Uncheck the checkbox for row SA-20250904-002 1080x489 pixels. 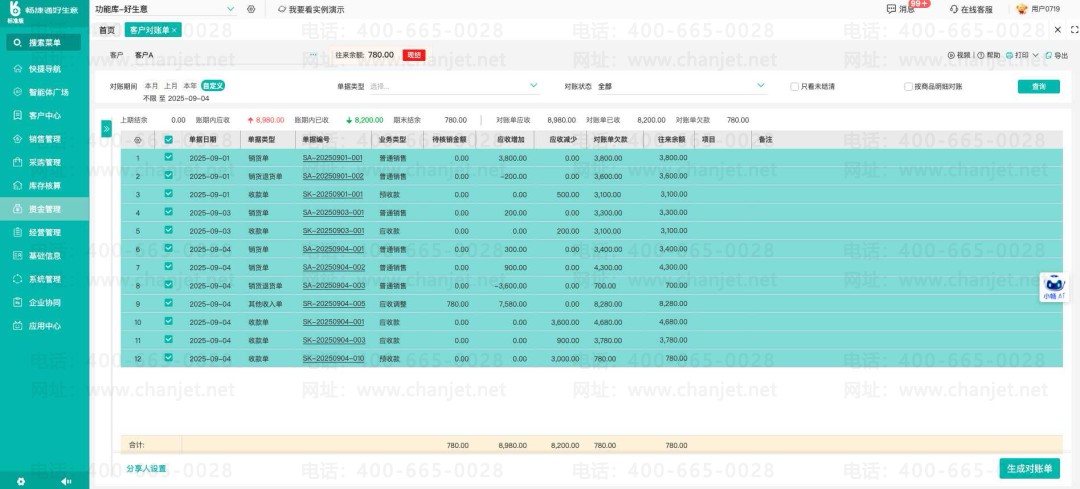169,266
